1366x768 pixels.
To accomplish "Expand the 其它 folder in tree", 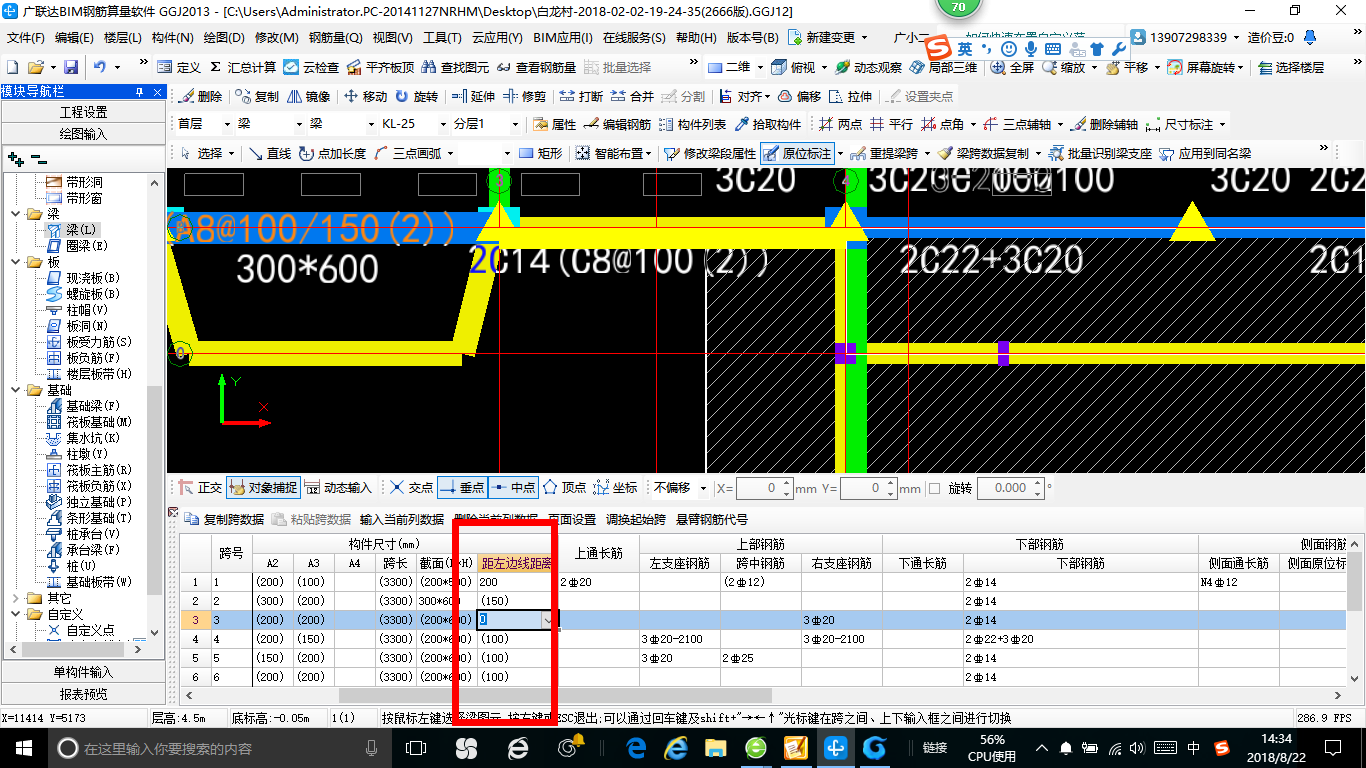I will (15, 598).
